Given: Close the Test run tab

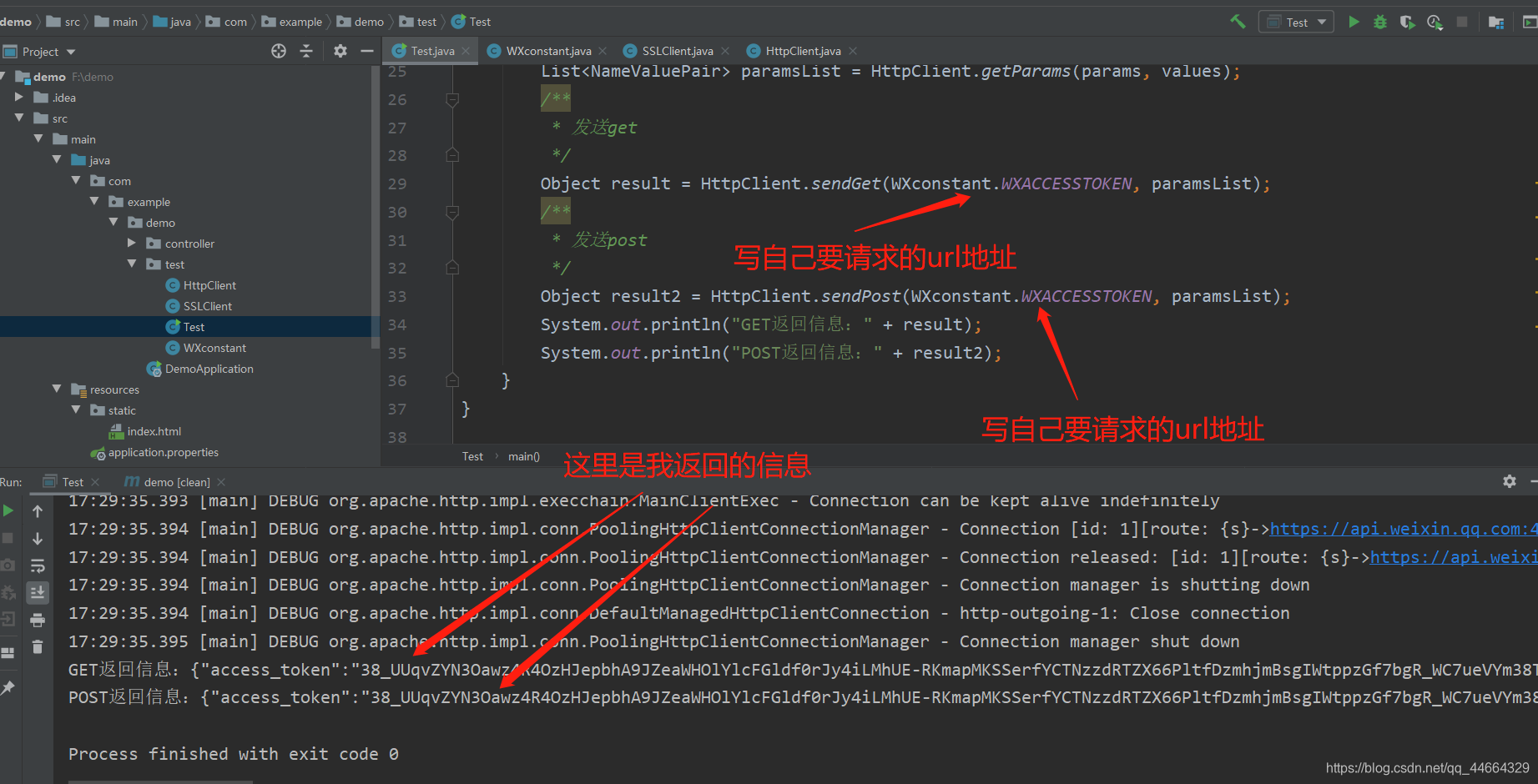Looking at the screenshot, I should (95, 482).
